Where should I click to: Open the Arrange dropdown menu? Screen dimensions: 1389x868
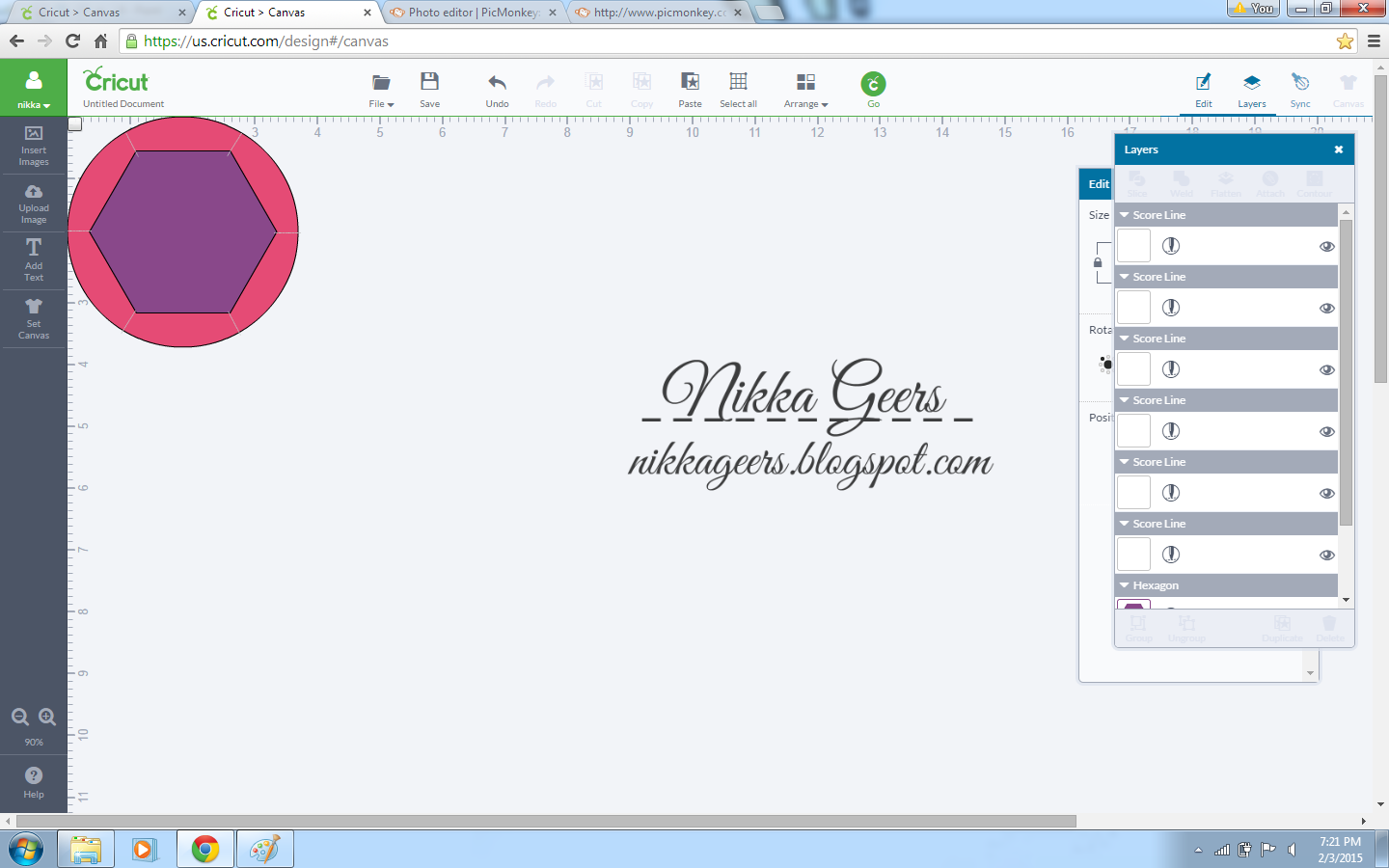[805, 90]
